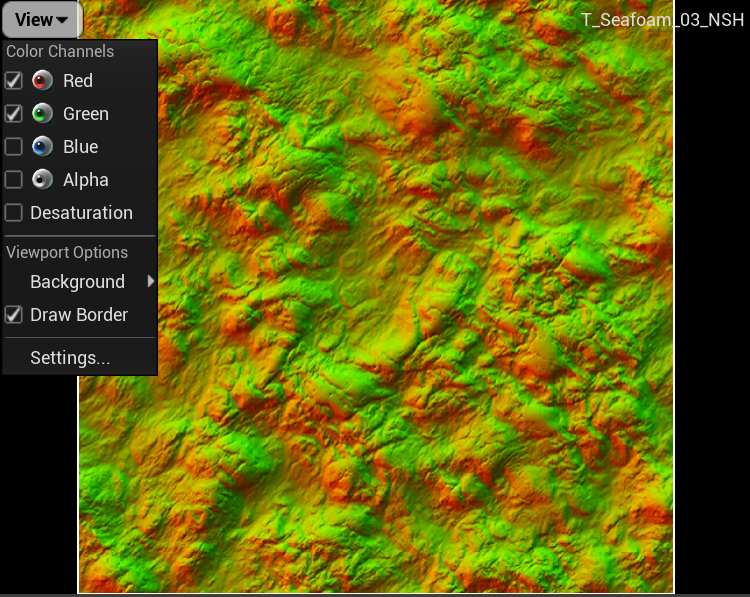Enable the Blue channel checkbox

tap(14, 147)
